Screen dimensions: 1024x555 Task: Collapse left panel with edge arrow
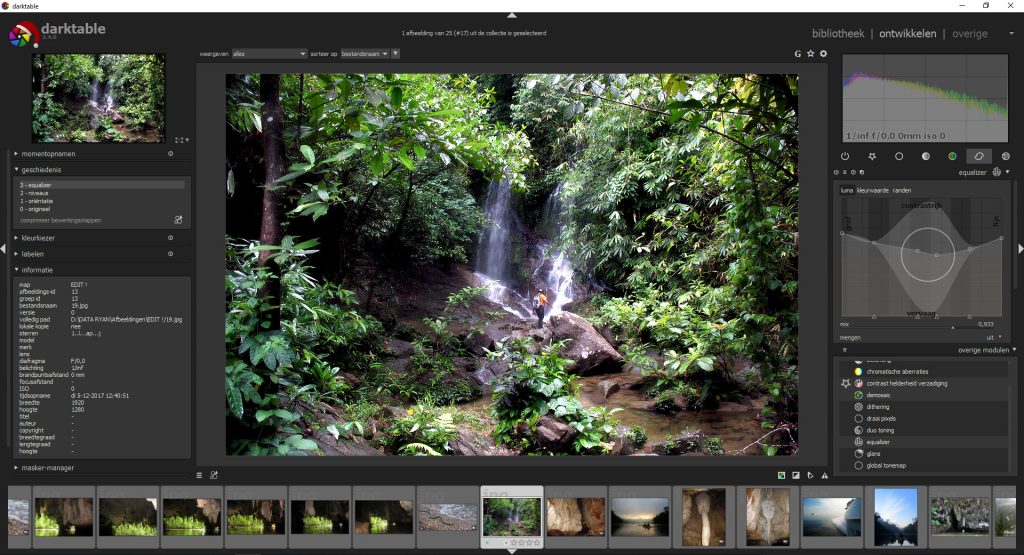3,249
